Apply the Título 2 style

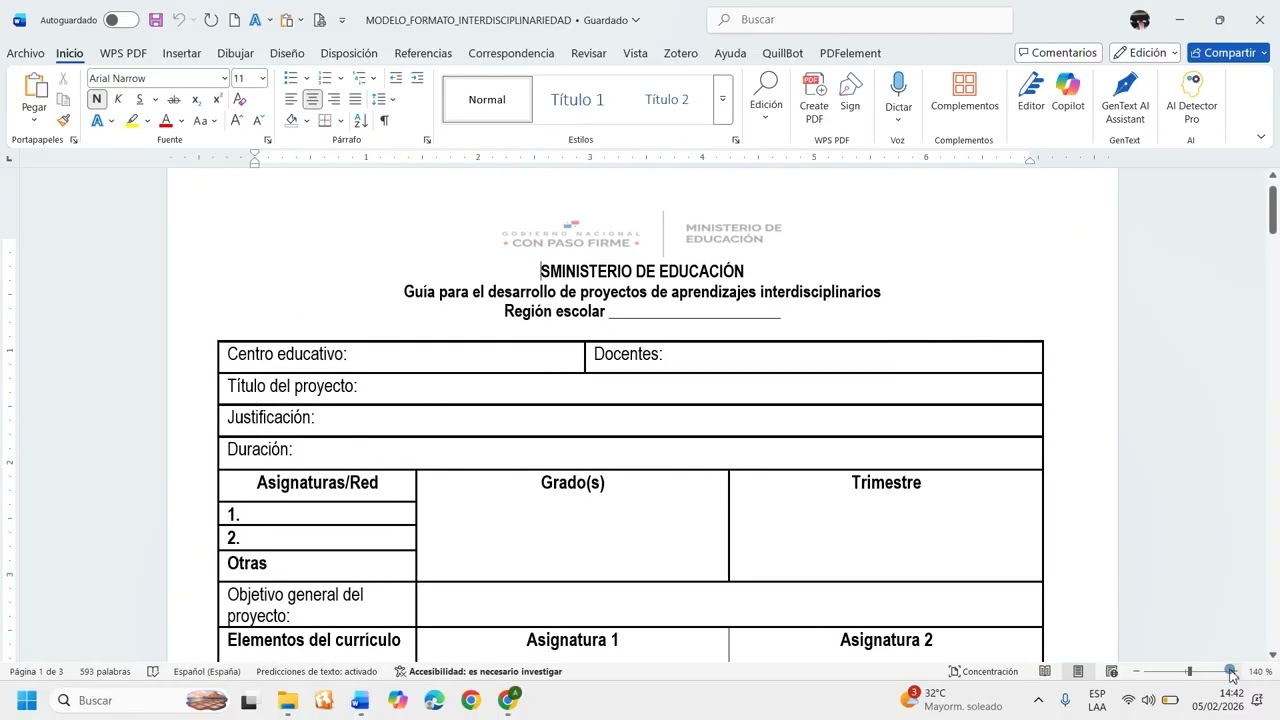[666, 99]
